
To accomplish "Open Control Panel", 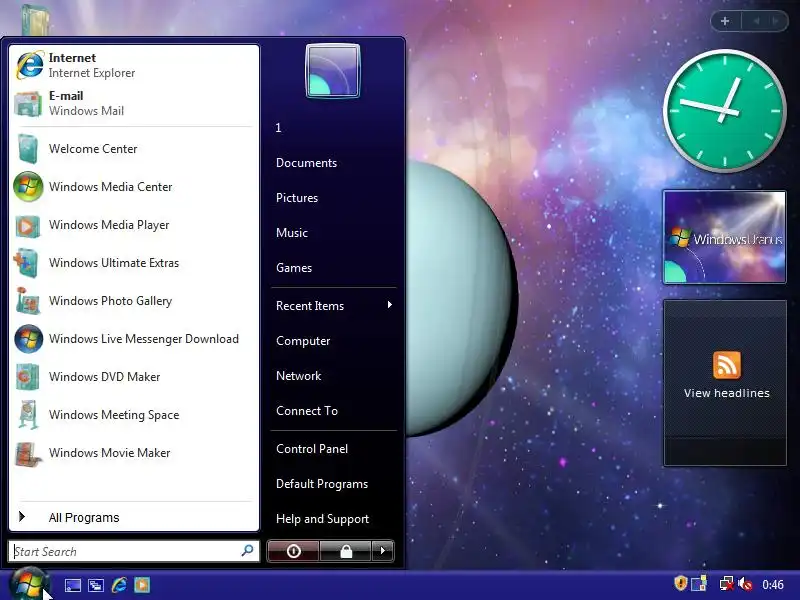I will [333, 449].
